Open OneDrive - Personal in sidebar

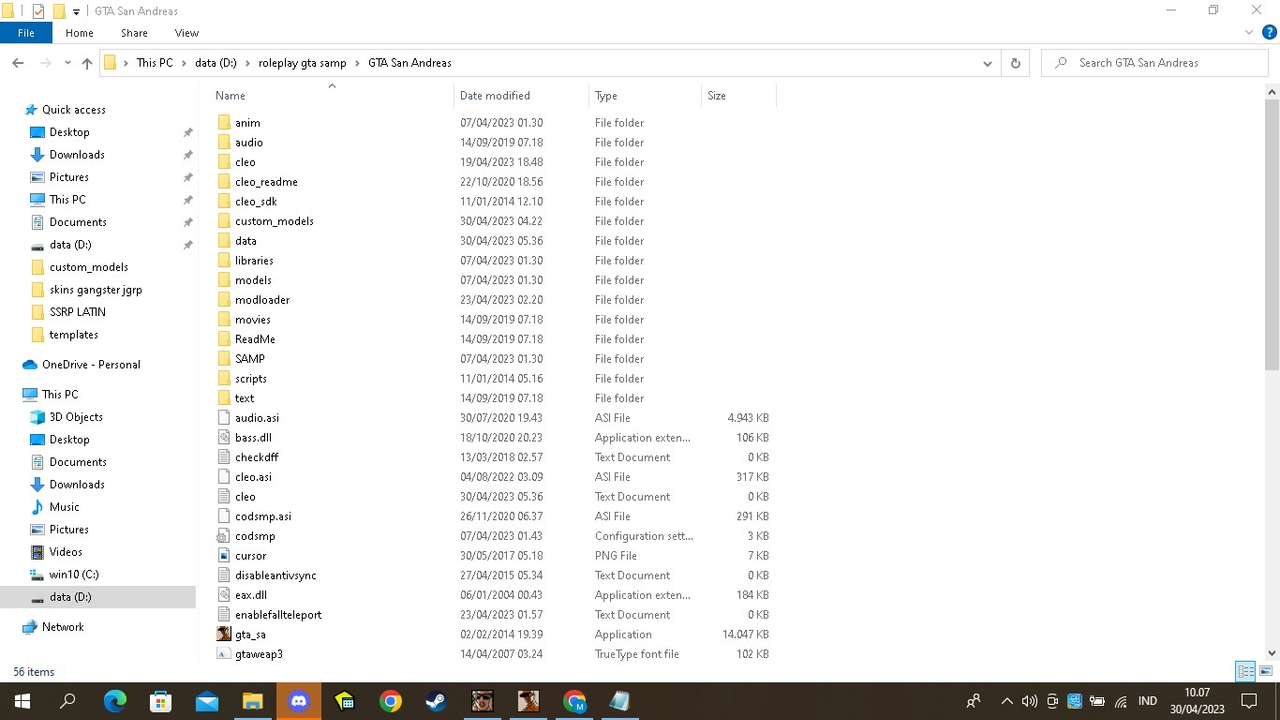click(x=90, y=365)
